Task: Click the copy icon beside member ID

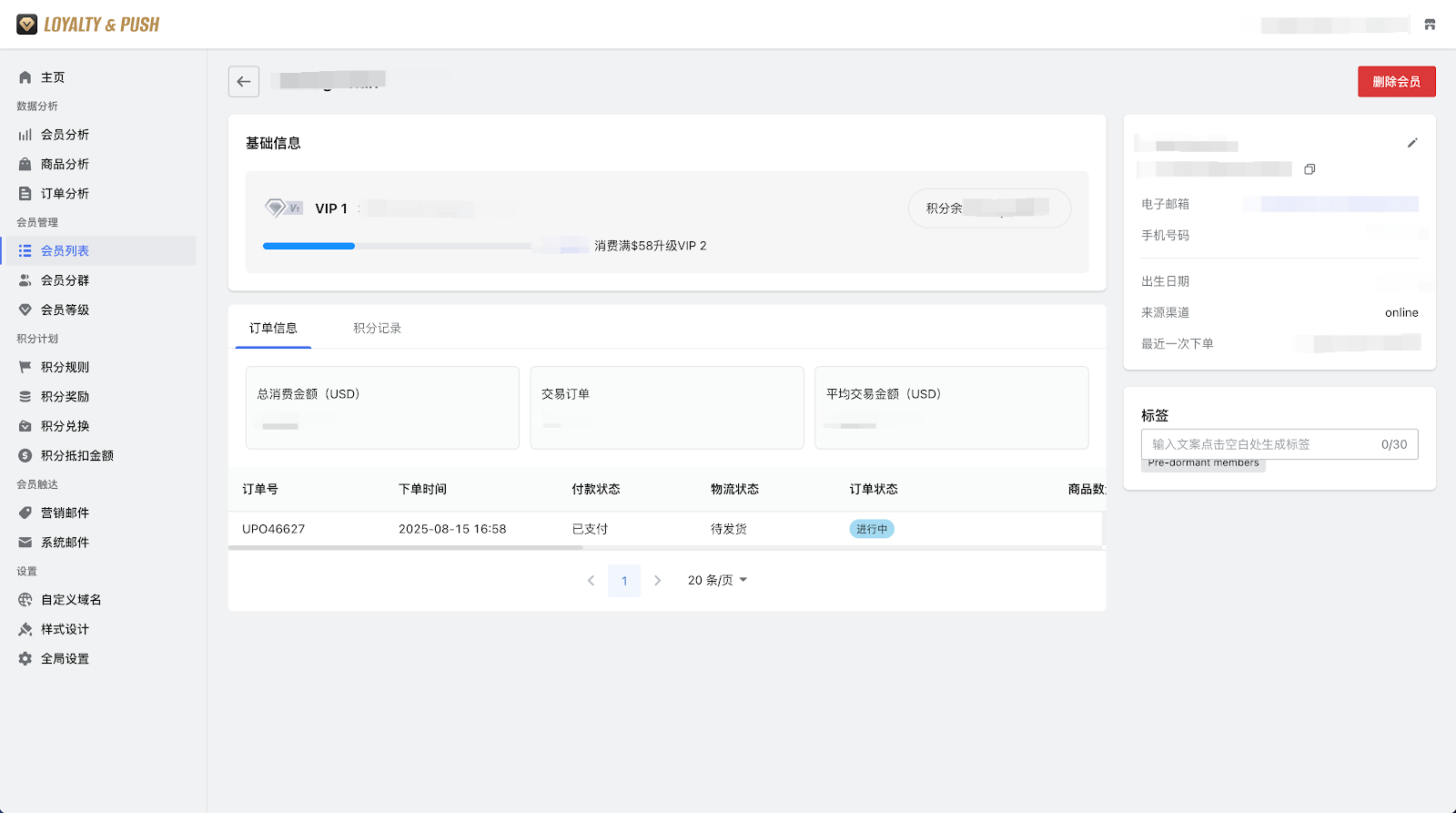Action: pos(1309,169)
